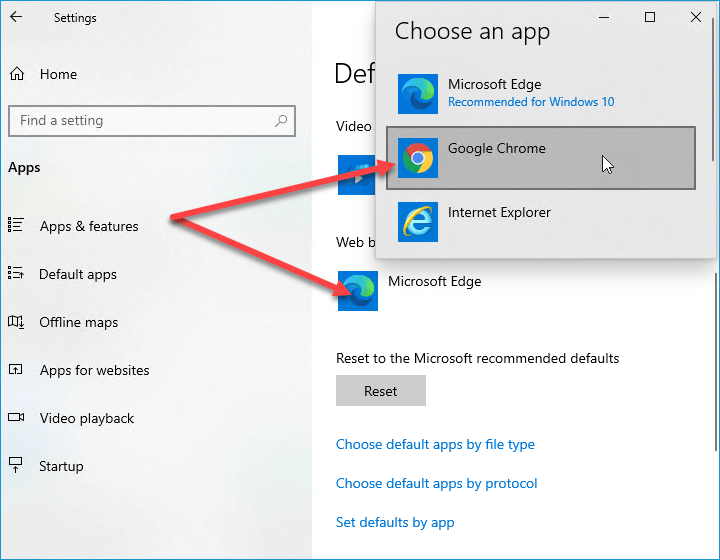This screenshot has height=560, width=720.
Task: Click the Default apps sidebar icon
Action: pyautogui.click(x=16, y=273)
